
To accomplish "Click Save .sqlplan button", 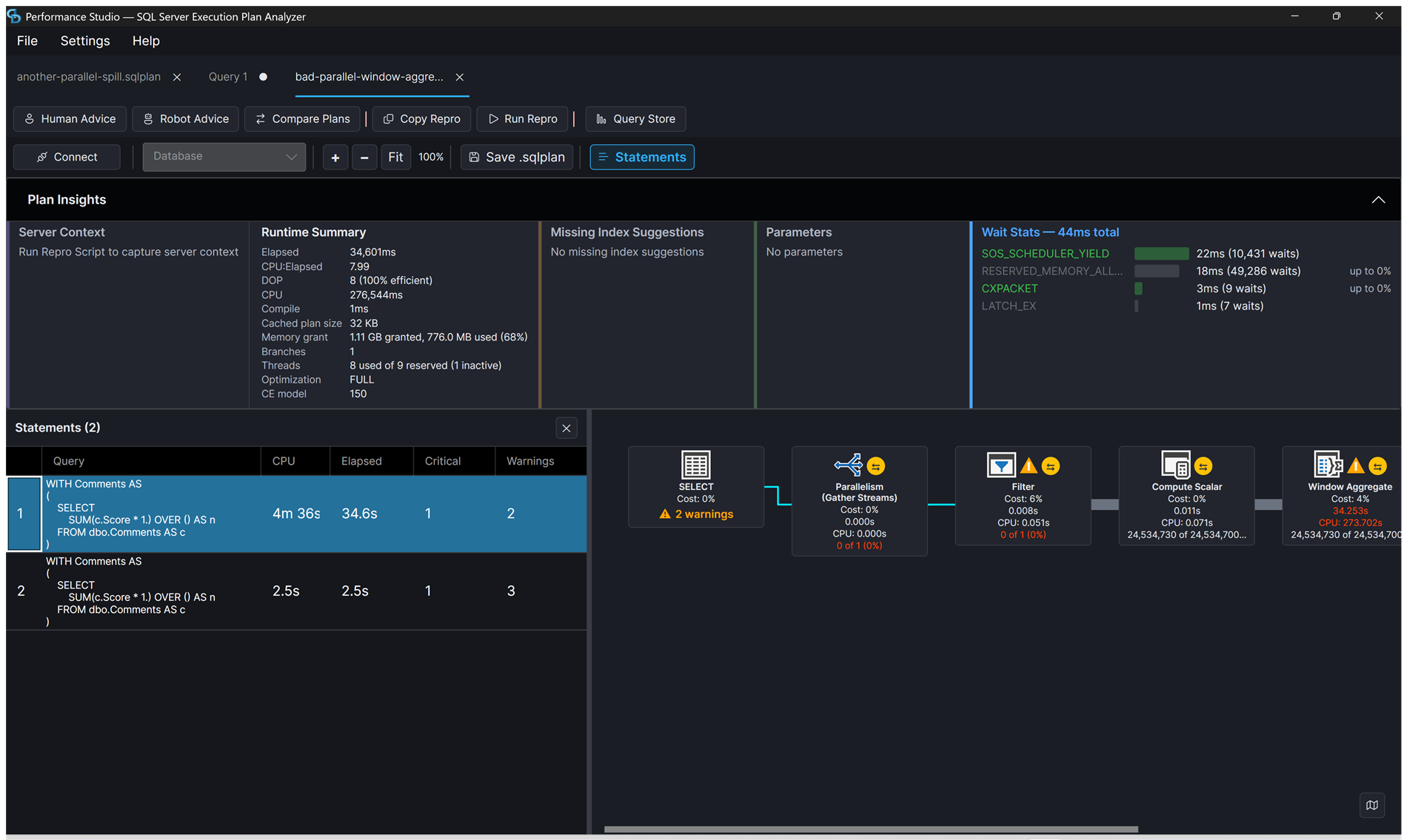I will pos(517,157).
